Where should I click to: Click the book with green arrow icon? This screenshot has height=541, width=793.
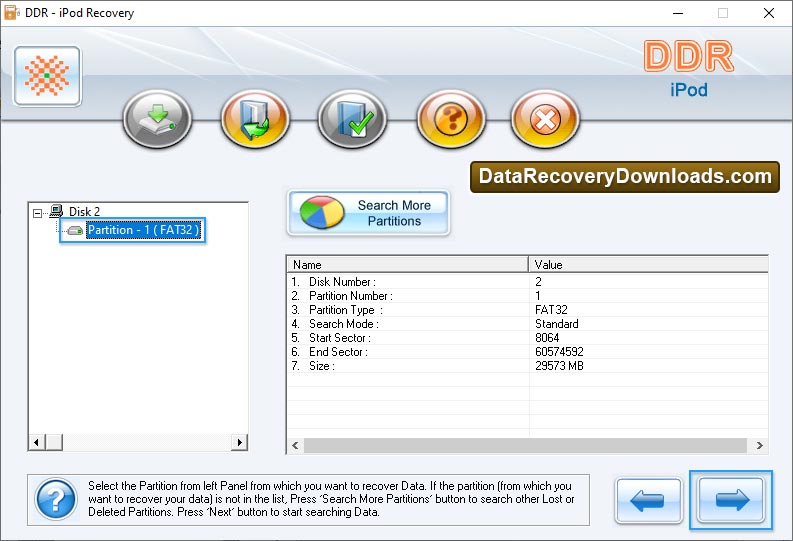(x=255, y=119)
